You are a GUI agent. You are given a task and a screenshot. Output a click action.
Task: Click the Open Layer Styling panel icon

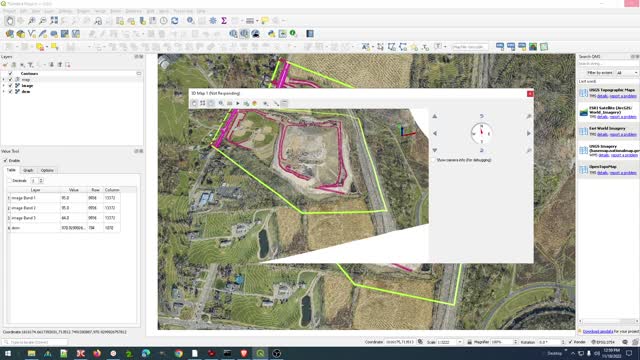coord(5,64)
